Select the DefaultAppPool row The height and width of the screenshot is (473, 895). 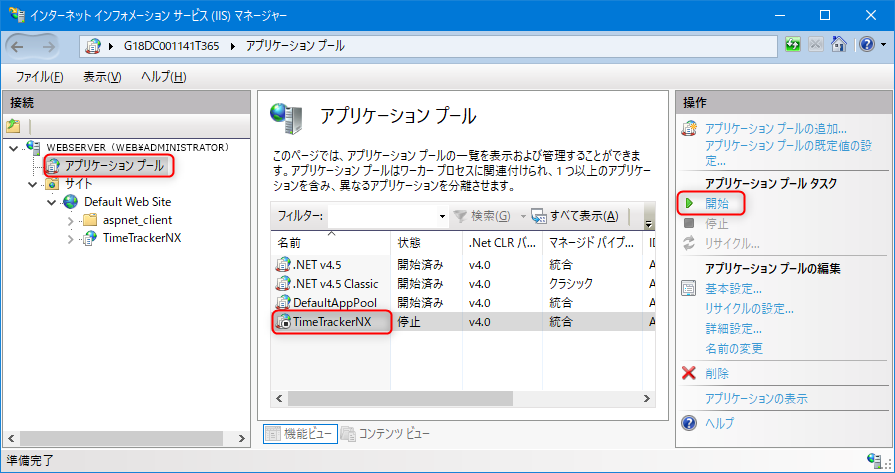pos(463,302)
